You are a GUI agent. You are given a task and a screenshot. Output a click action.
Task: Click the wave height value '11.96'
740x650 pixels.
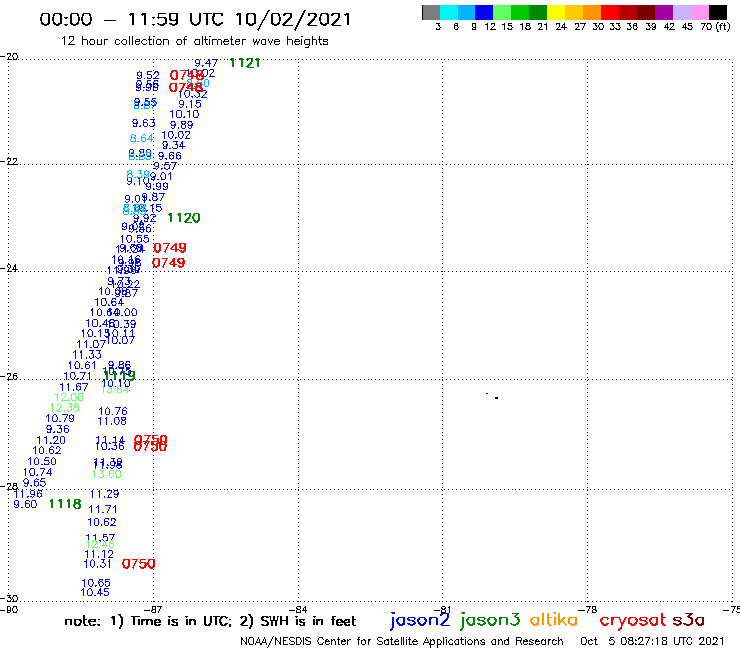coord(28,494)
